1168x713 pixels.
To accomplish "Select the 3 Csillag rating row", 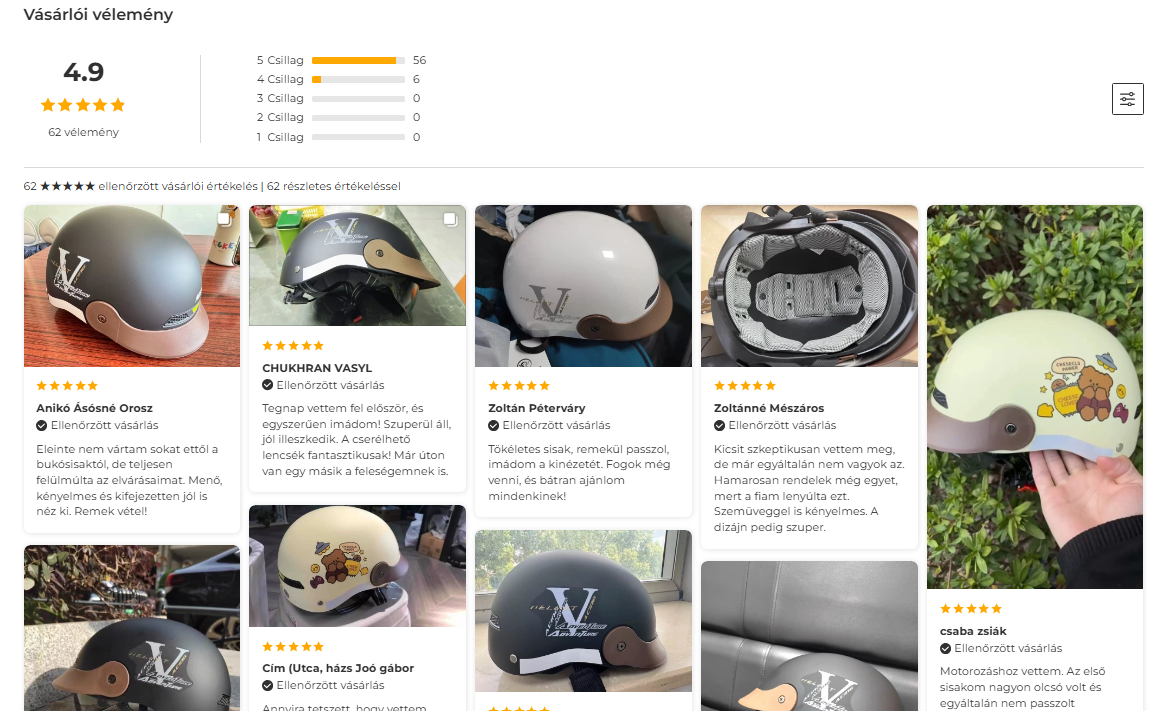I will point(338,98).
